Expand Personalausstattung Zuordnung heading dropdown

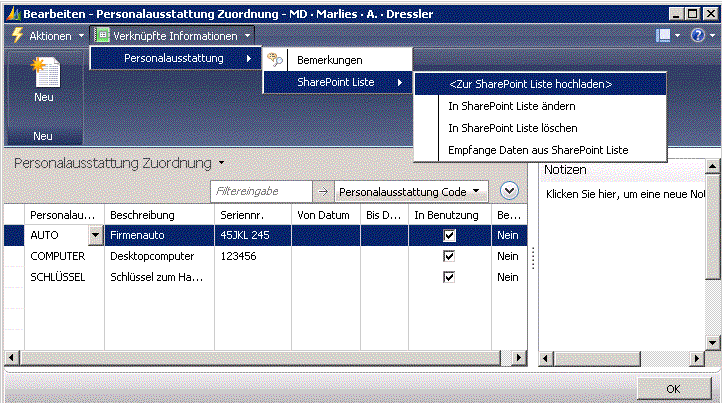click(221, 162)
